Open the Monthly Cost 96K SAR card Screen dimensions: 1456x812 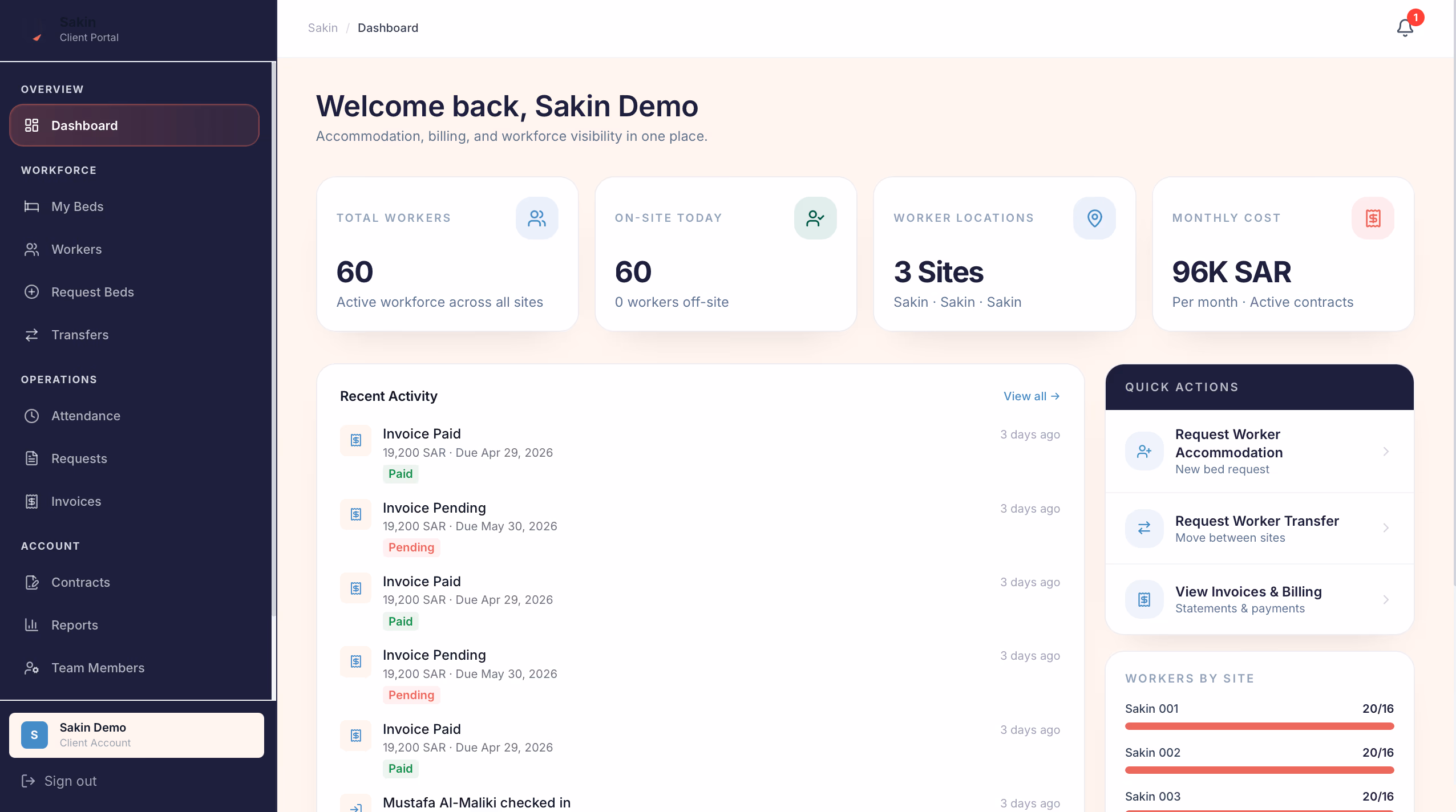click(1283, 254)
